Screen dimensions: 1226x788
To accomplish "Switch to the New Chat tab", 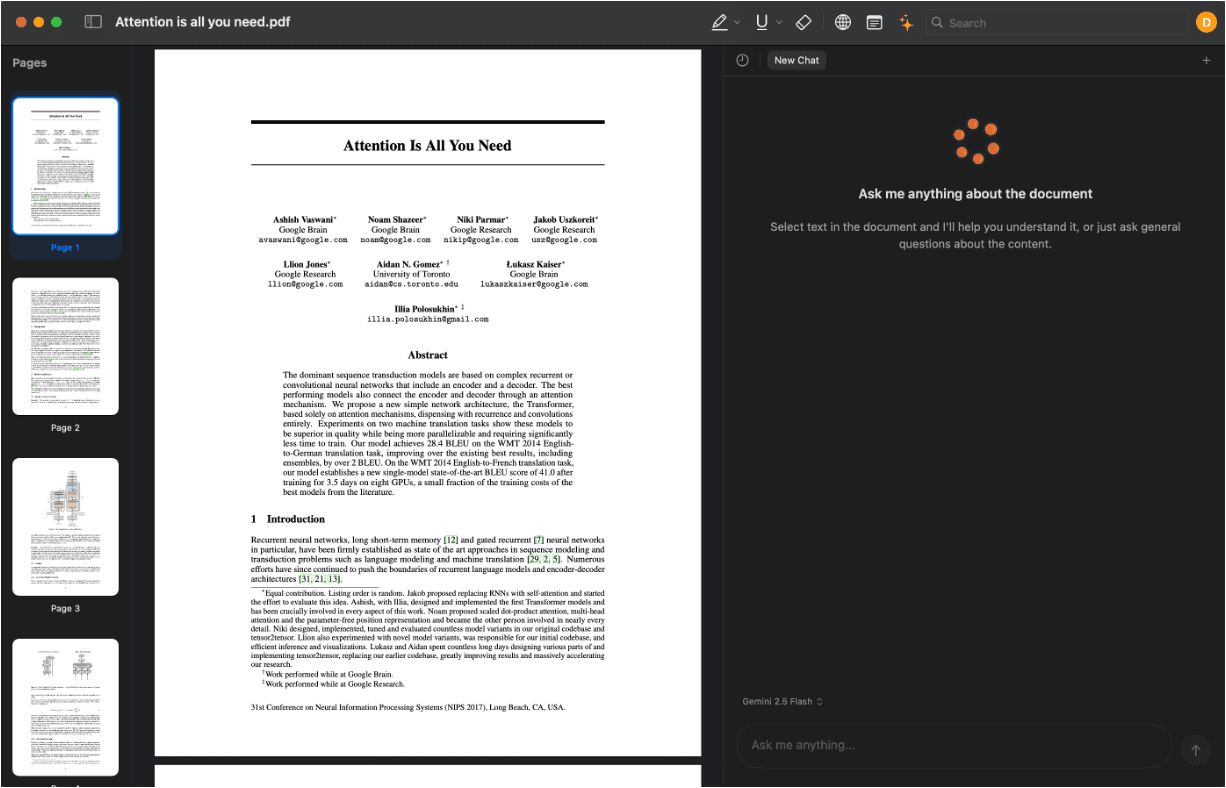I will [x=796, y=60].
